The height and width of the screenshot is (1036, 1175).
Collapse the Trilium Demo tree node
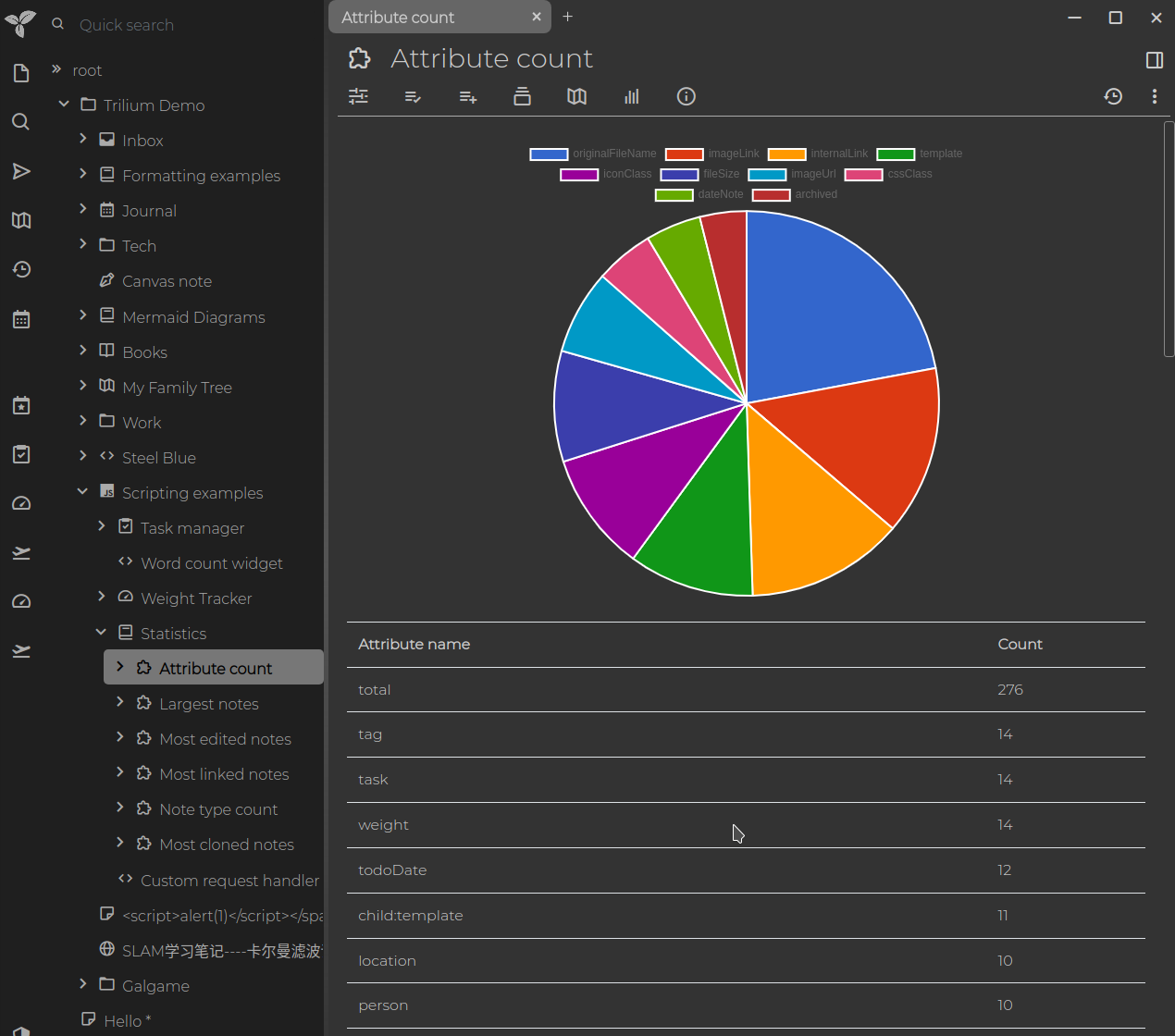click(x=64, y=105)
